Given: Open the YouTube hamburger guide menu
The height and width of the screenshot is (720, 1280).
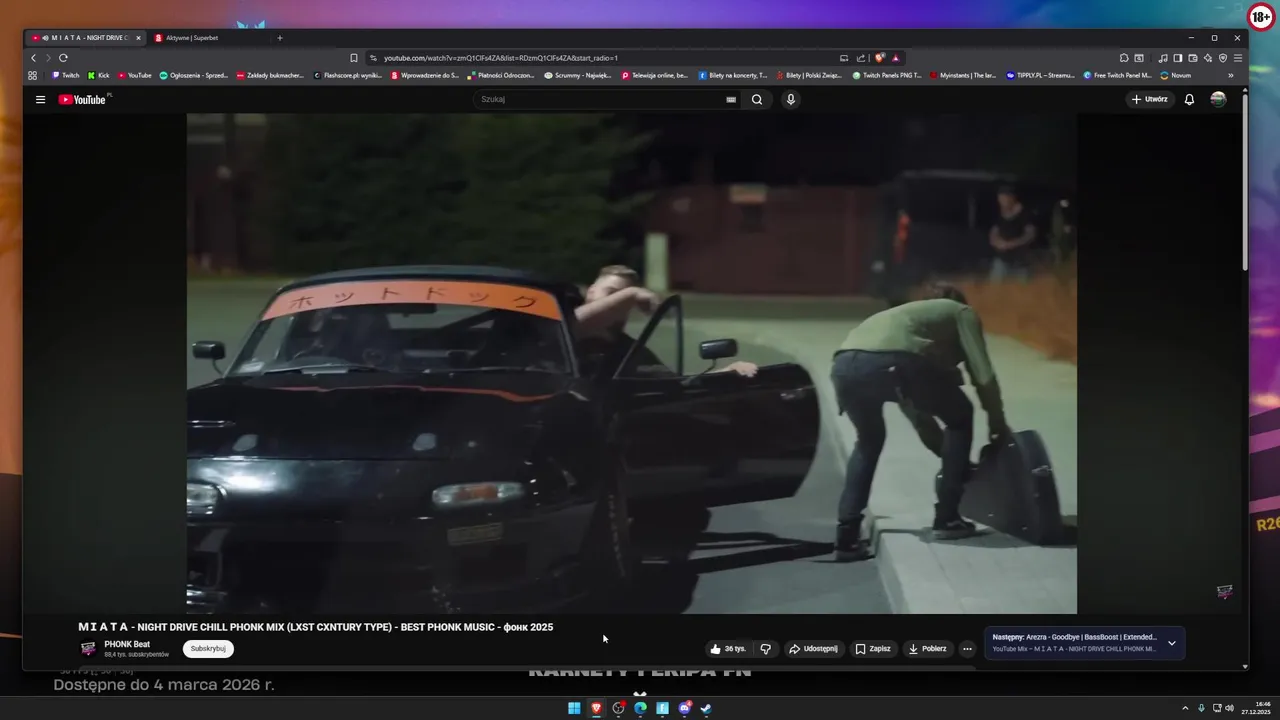Looking at the screenshot, I should [x=40, y=99].
